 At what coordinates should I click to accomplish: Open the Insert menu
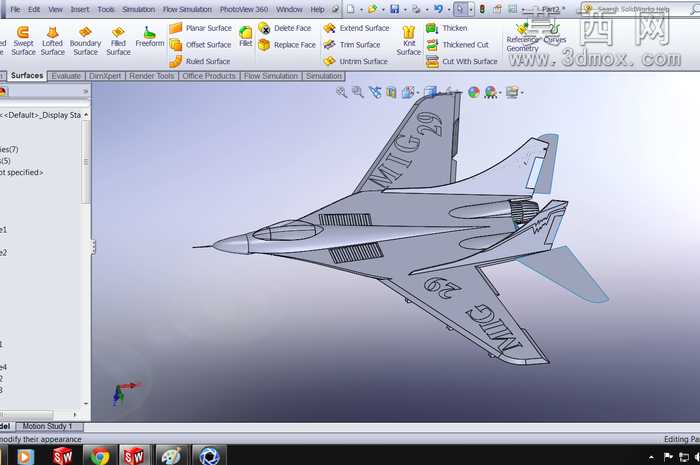tap(79, 9)
